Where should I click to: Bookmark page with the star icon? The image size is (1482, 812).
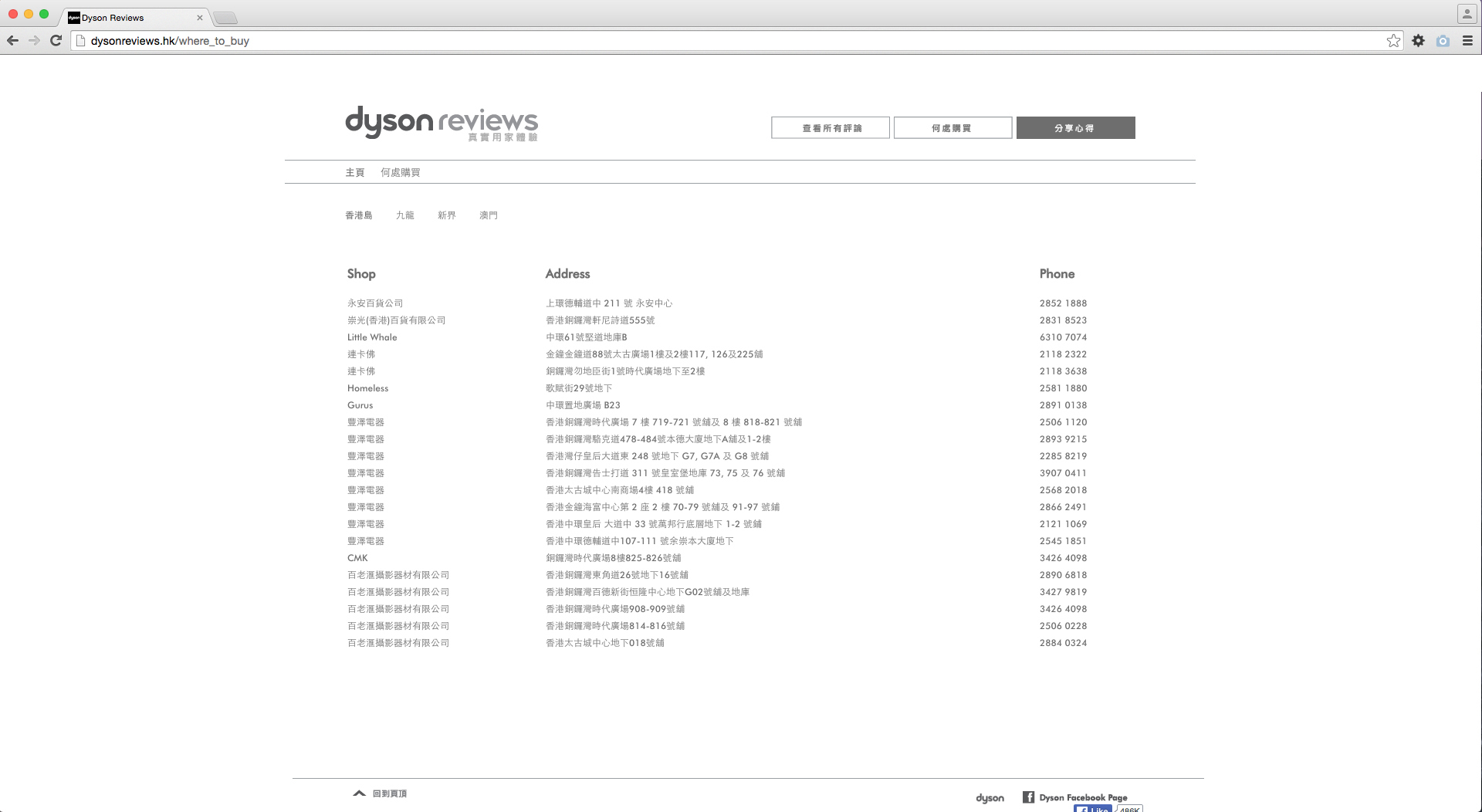[x=1393, y=41]
